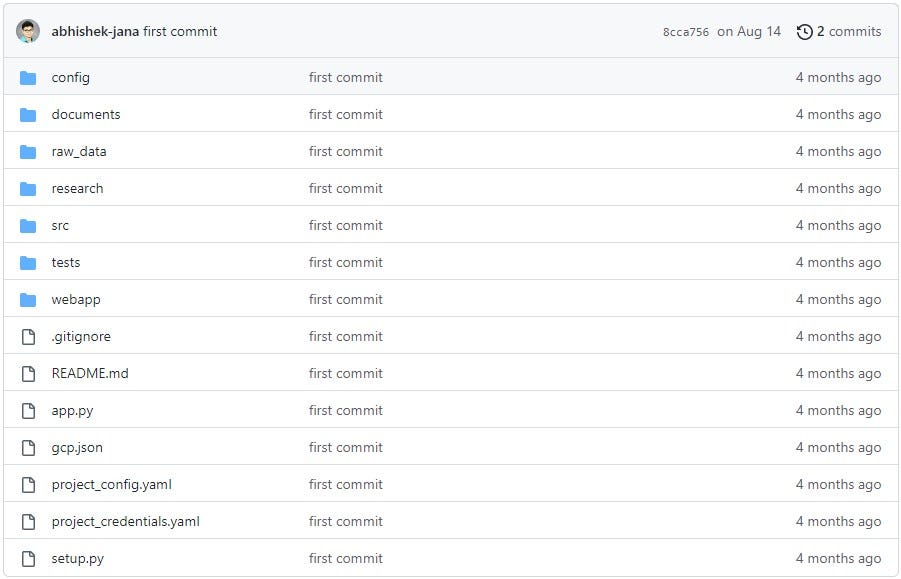Click the commits history clock icon
The height and width of the screenshot is (579, 901).
click(x=804, y=32)
